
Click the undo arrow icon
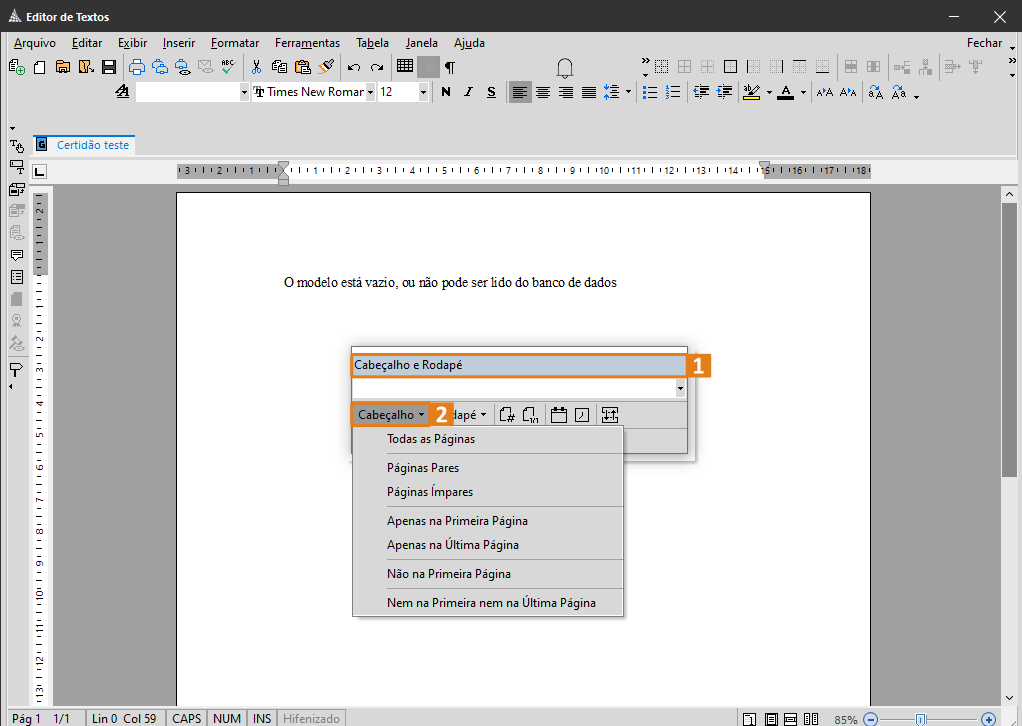pyautogui.click(x=354, y=67)
